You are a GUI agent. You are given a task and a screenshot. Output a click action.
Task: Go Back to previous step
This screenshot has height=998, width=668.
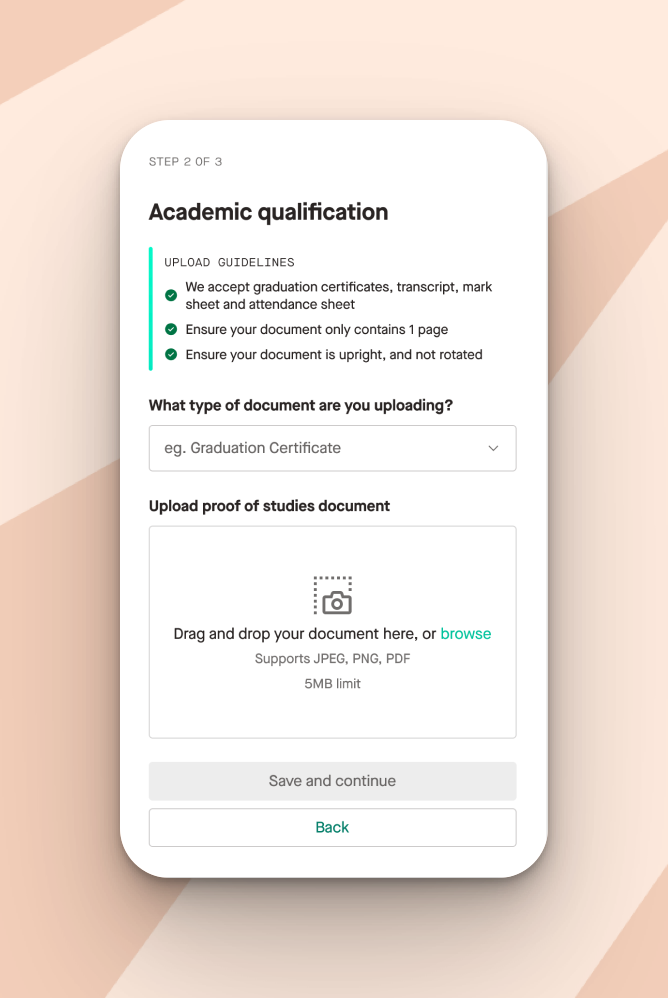pos(333,827)
